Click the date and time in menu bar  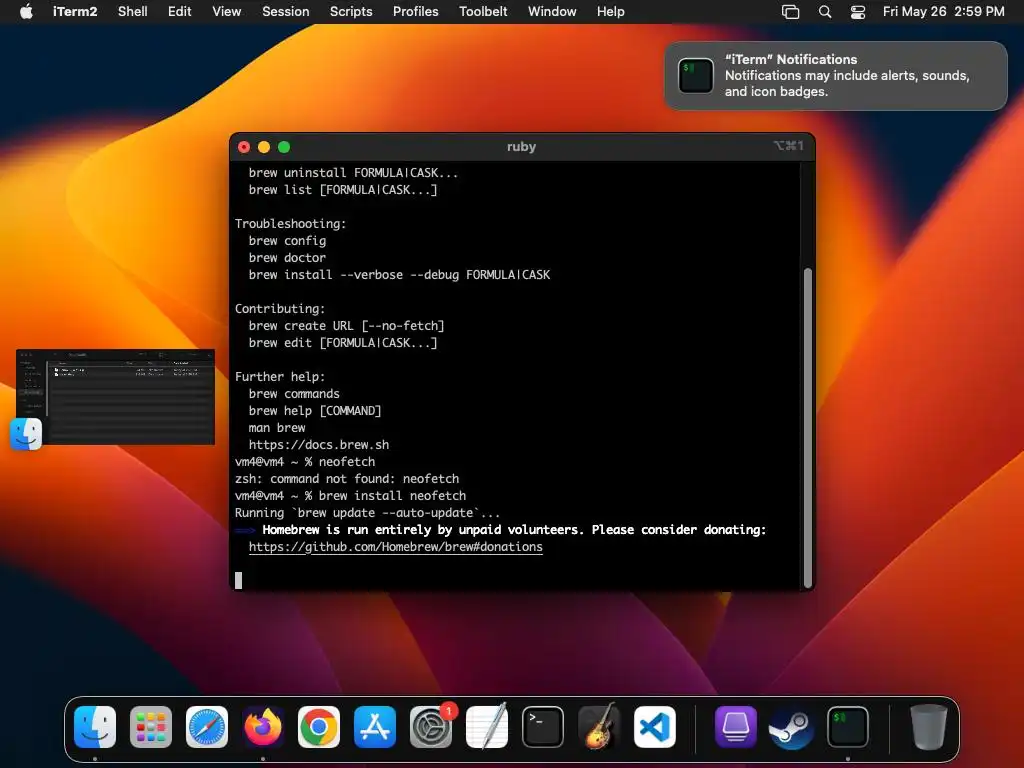point(943,12)
